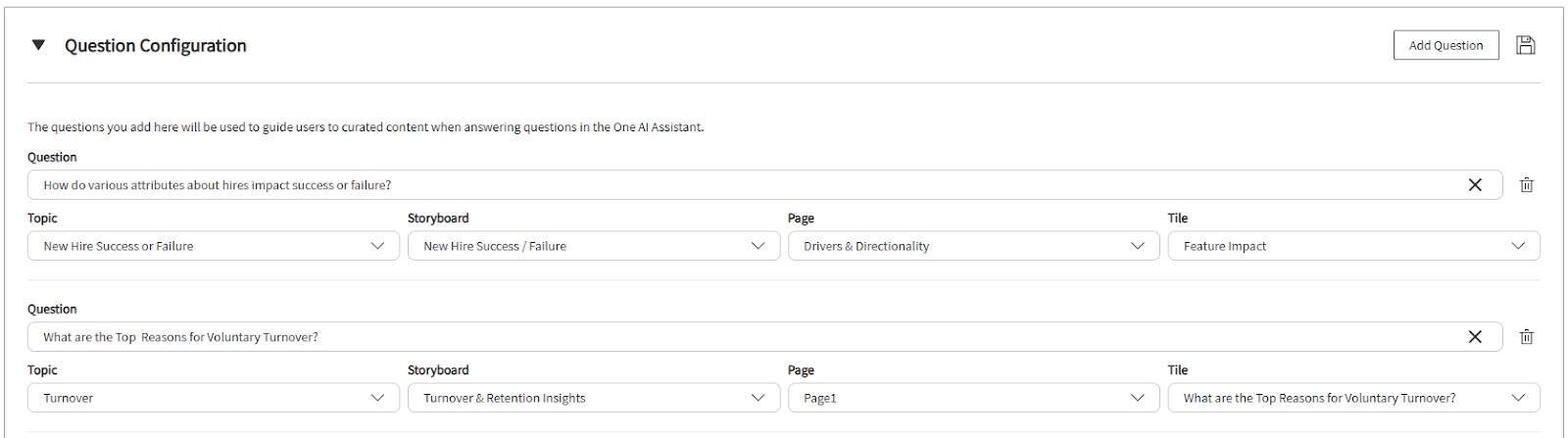This screenshot has height=438, width=1568.
Task: Focus the question field about hires attributes
Action: 764,185
